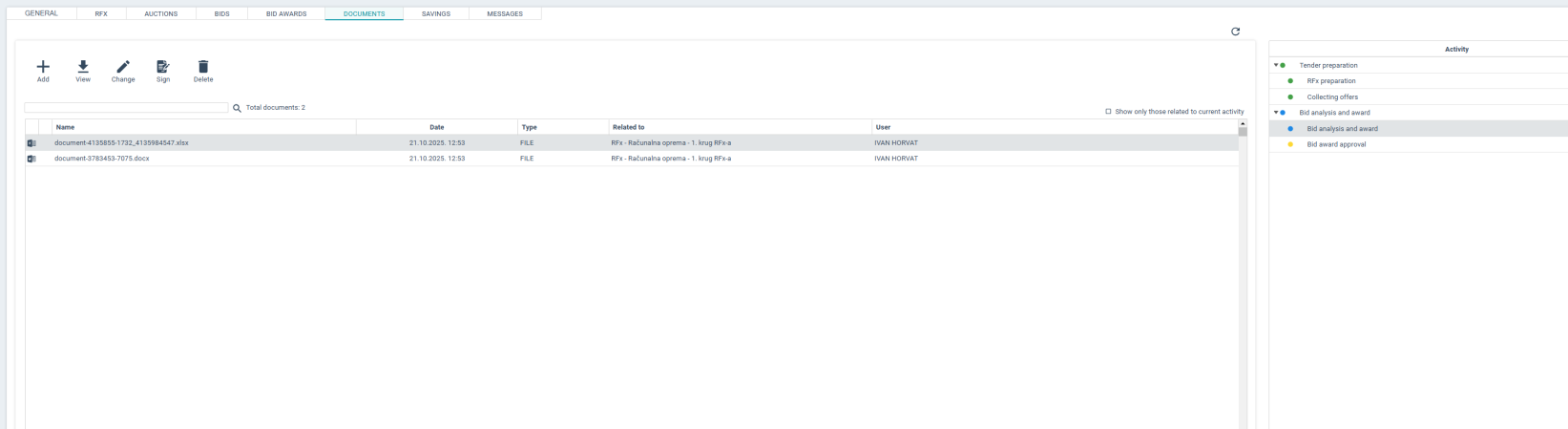Collapse the Bid analysis and award parent node
Viewport: 1568px width, 429px height.
pos(1276,113)
